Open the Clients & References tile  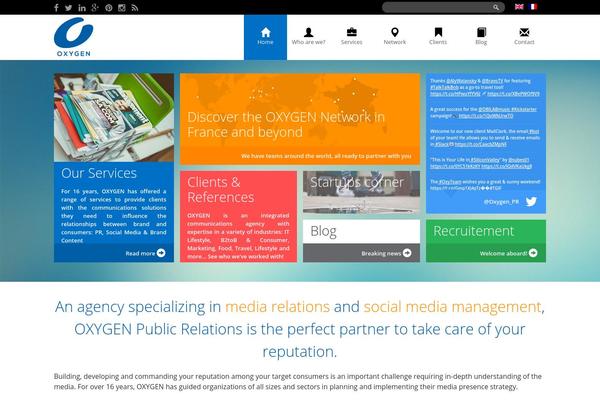pos(238,217)
